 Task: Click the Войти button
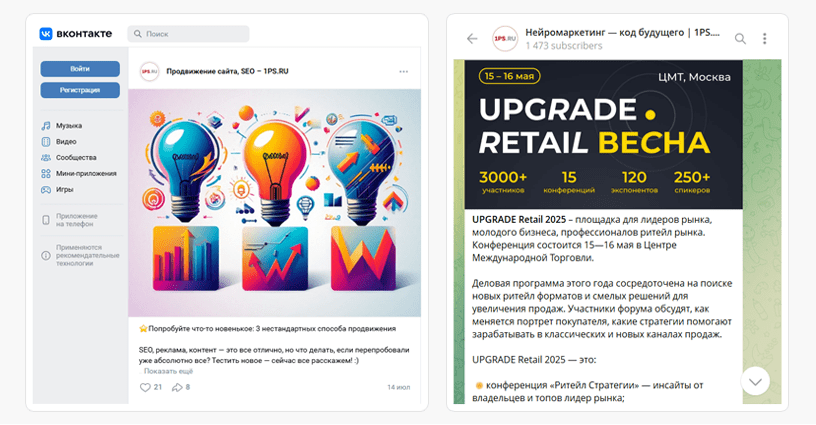click(80, 69)
